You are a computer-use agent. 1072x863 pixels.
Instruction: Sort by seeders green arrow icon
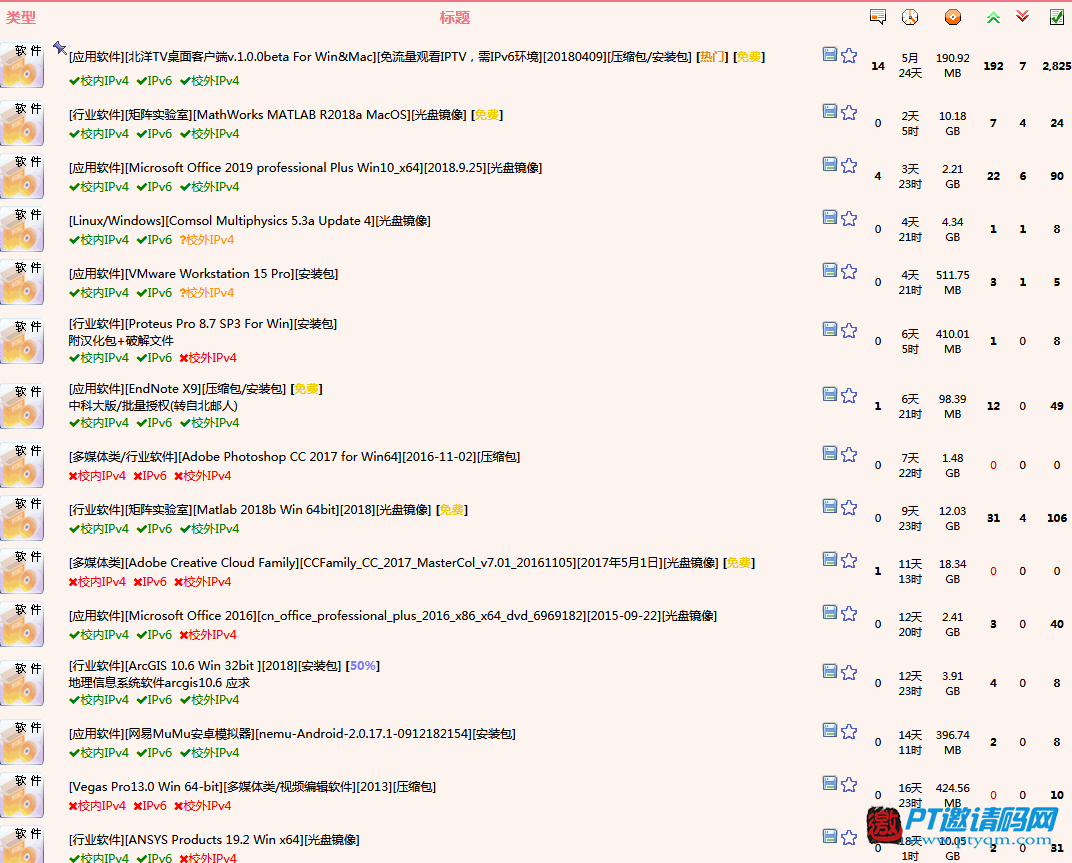point(993,18)
